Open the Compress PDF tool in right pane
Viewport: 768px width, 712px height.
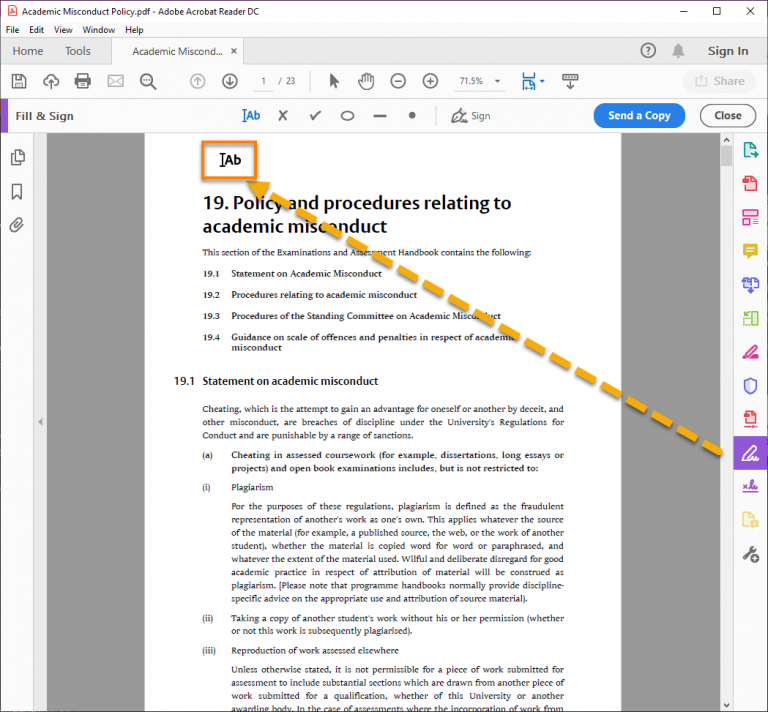point(750,419)
